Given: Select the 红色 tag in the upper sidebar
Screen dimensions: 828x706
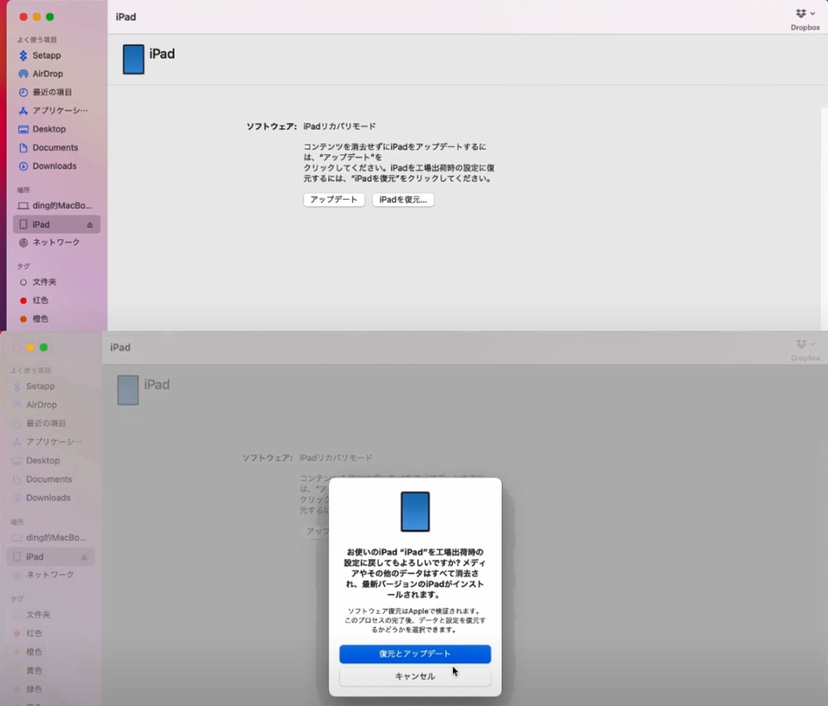Looking at the screenshot, I should pos(34,300).
